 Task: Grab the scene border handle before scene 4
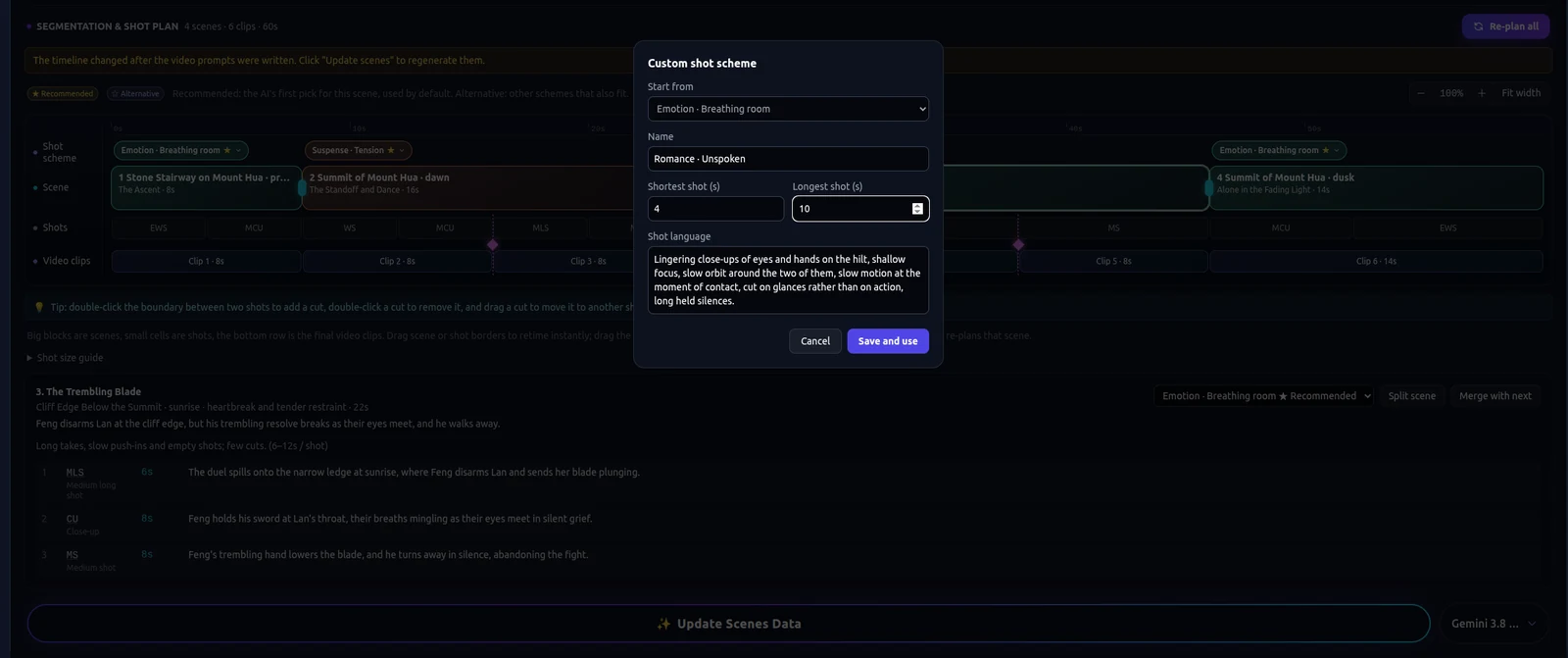click(1208, 187)
